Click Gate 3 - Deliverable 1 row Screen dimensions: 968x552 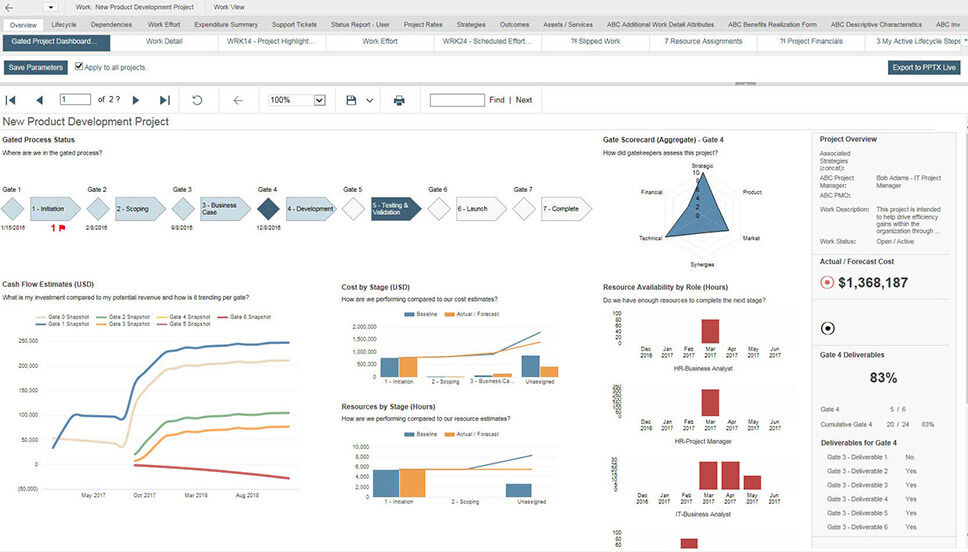pos(870,458)
